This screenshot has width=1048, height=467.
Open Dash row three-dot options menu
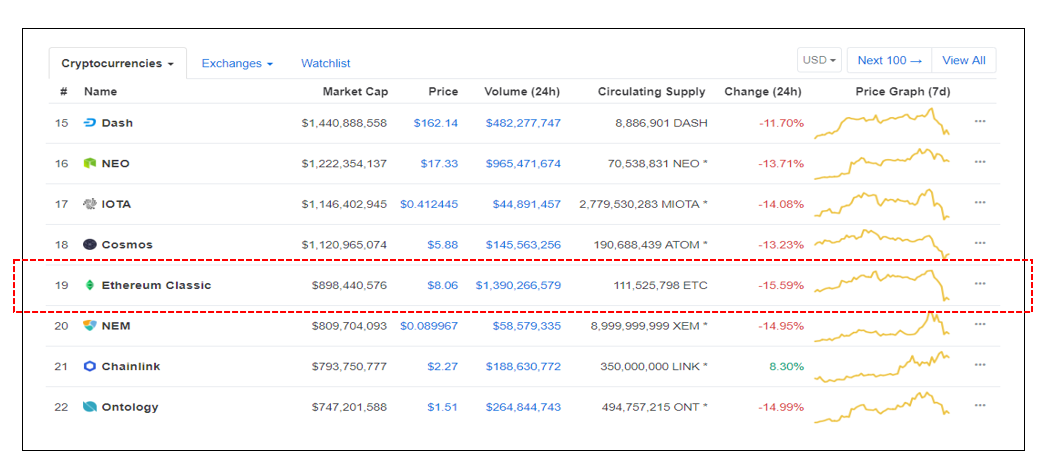pos(980,122)
